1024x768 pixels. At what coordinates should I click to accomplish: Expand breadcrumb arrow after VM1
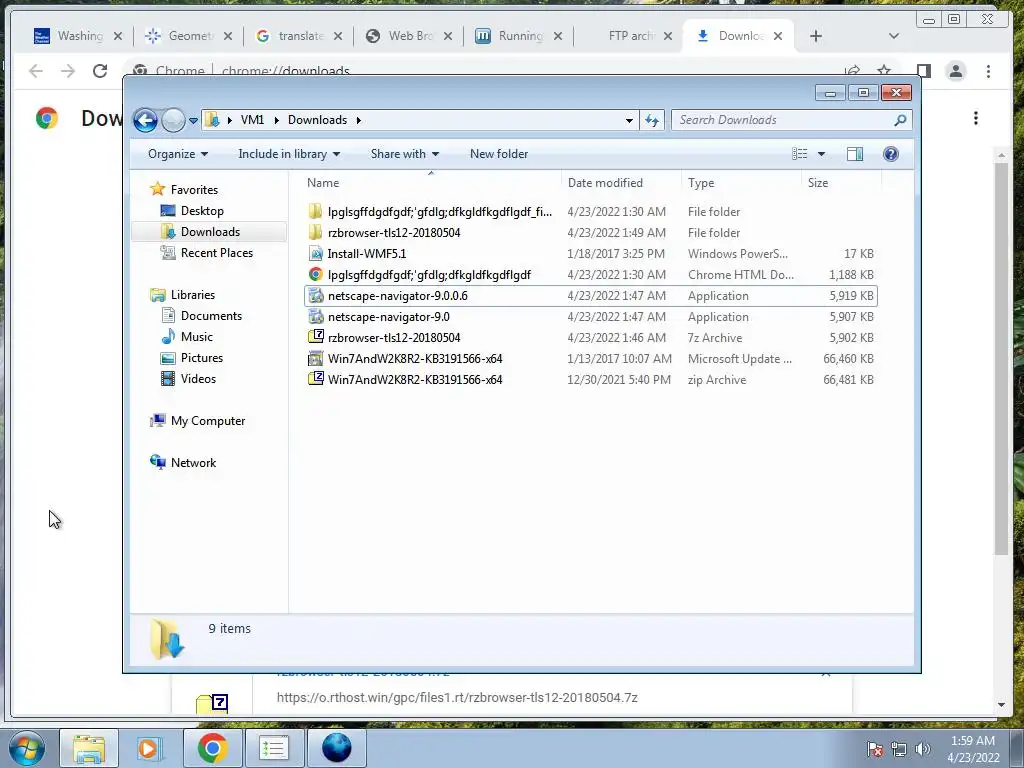[276, 120]
